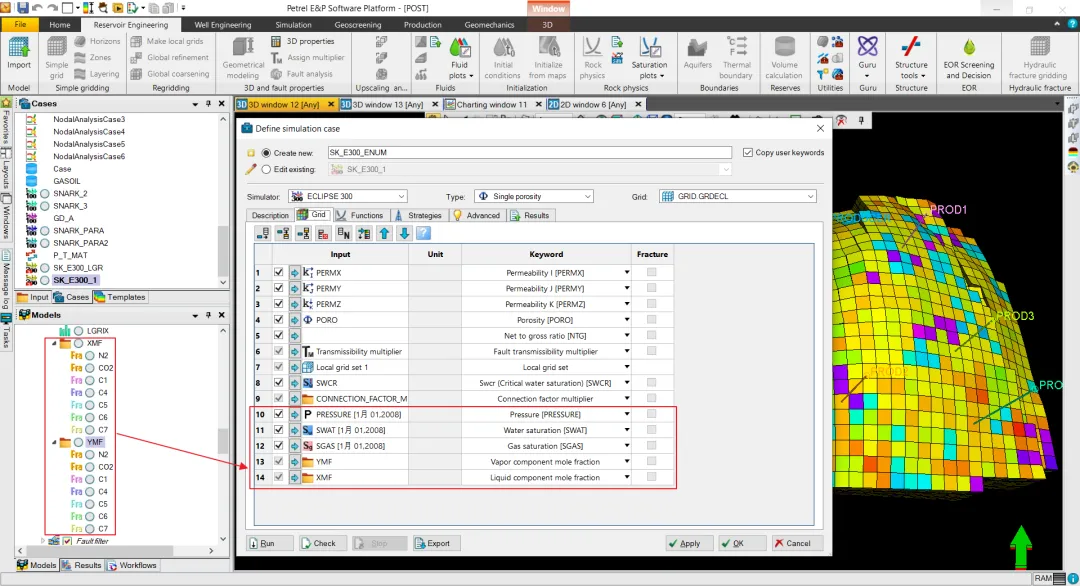Open the Aquifers tool
The width and height of the screenshot is (1080, 586).
tap(697, 54)
